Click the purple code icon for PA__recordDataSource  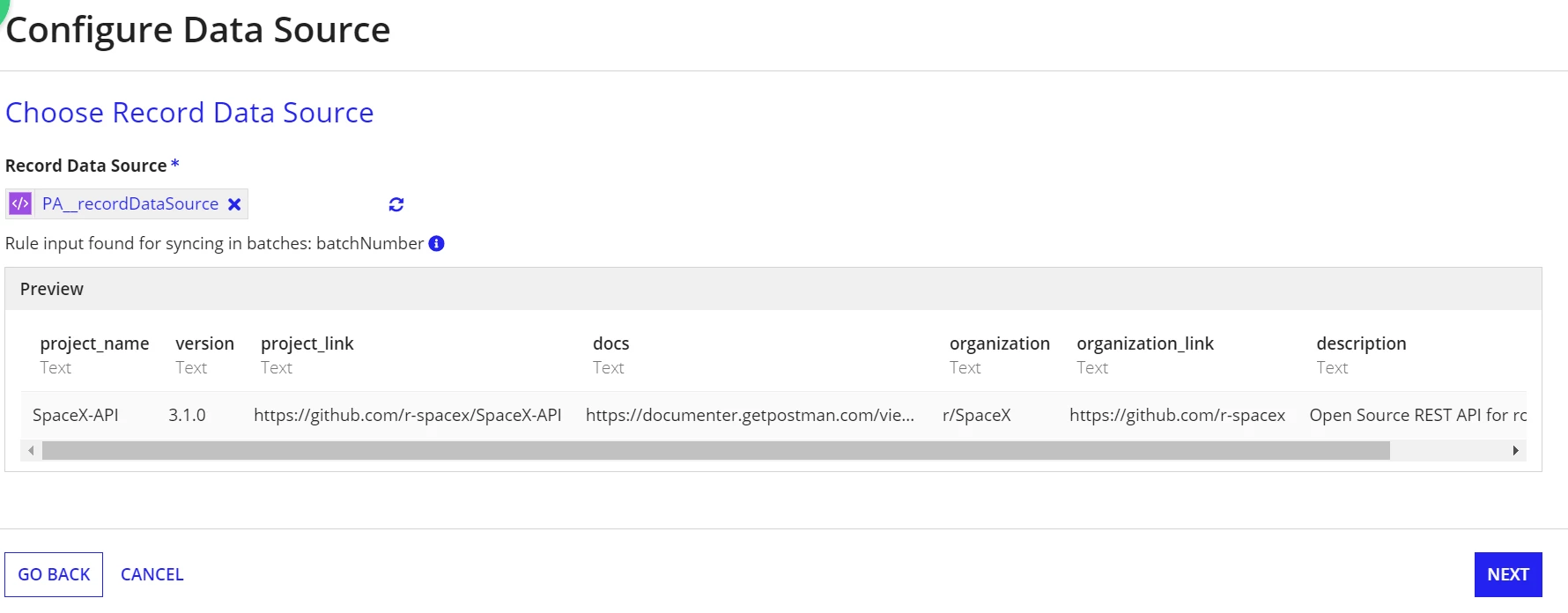(20, 203)
